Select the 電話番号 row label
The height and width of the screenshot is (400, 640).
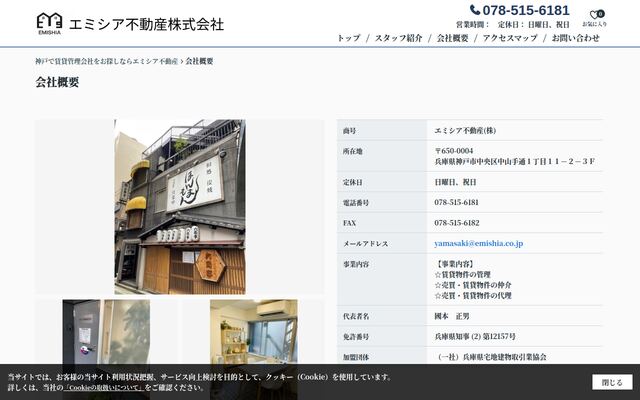click(356, 202)
